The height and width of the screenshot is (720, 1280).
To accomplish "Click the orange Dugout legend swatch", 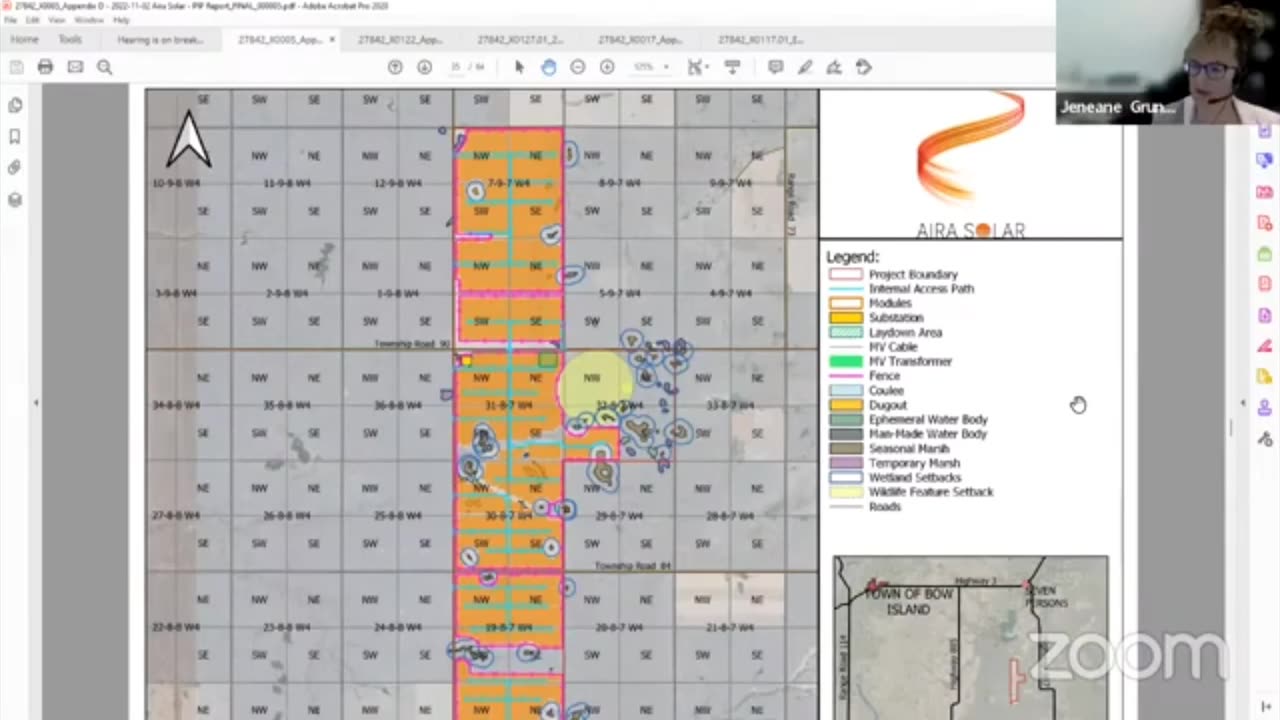I will click(x=845, y=405).
